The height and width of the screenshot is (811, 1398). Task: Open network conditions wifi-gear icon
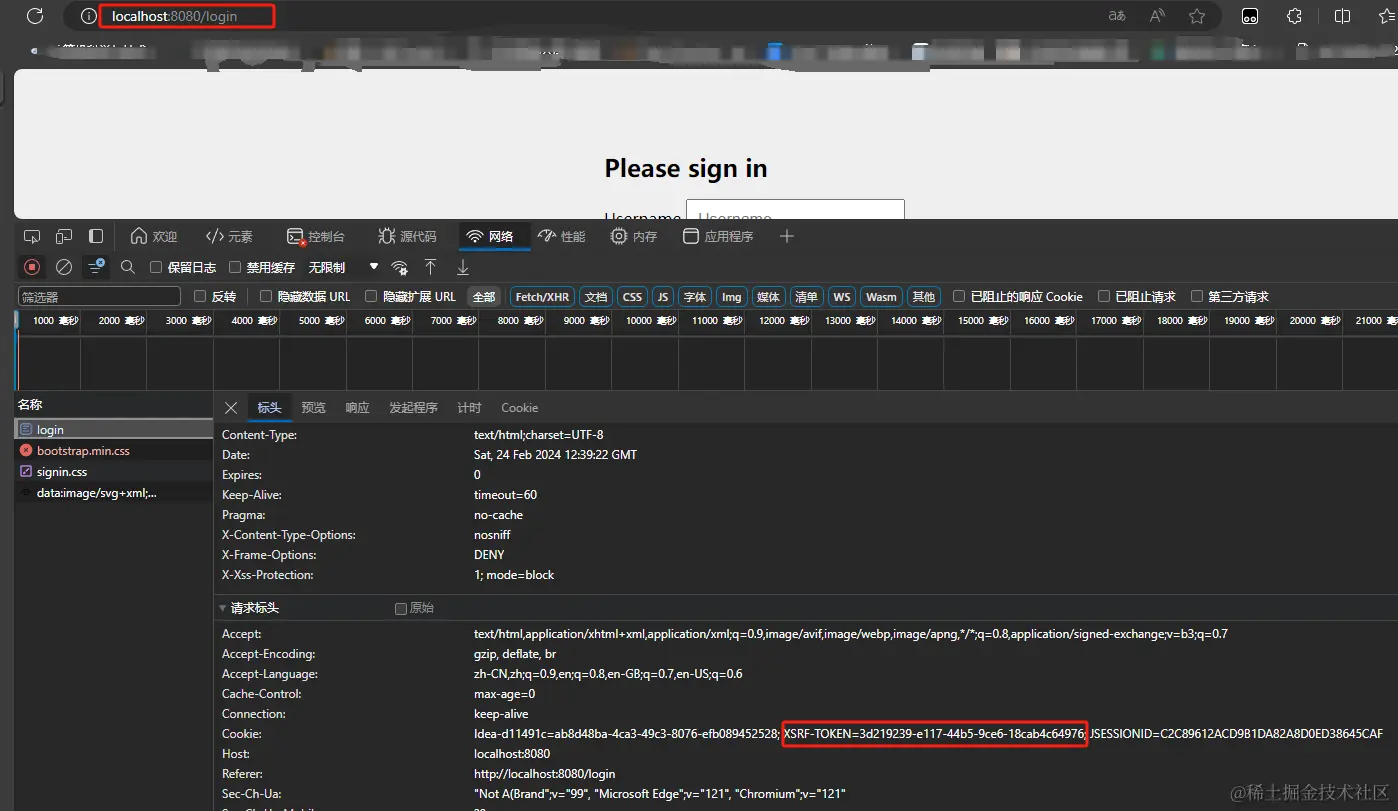pyautogui.click(x=400, y=267)
